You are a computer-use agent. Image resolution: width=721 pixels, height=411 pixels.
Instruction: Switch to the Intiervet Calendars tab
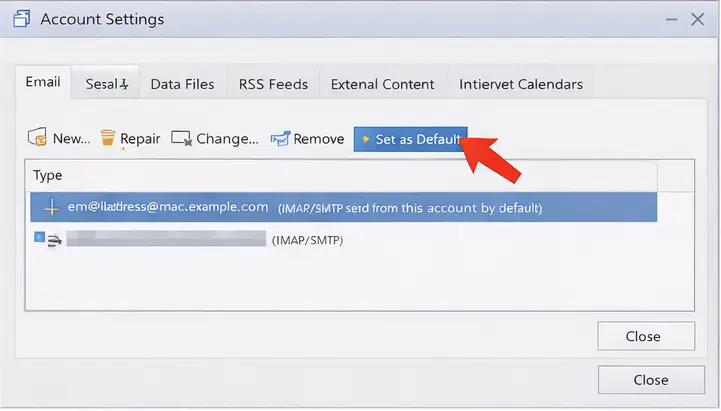click(521, 84)
